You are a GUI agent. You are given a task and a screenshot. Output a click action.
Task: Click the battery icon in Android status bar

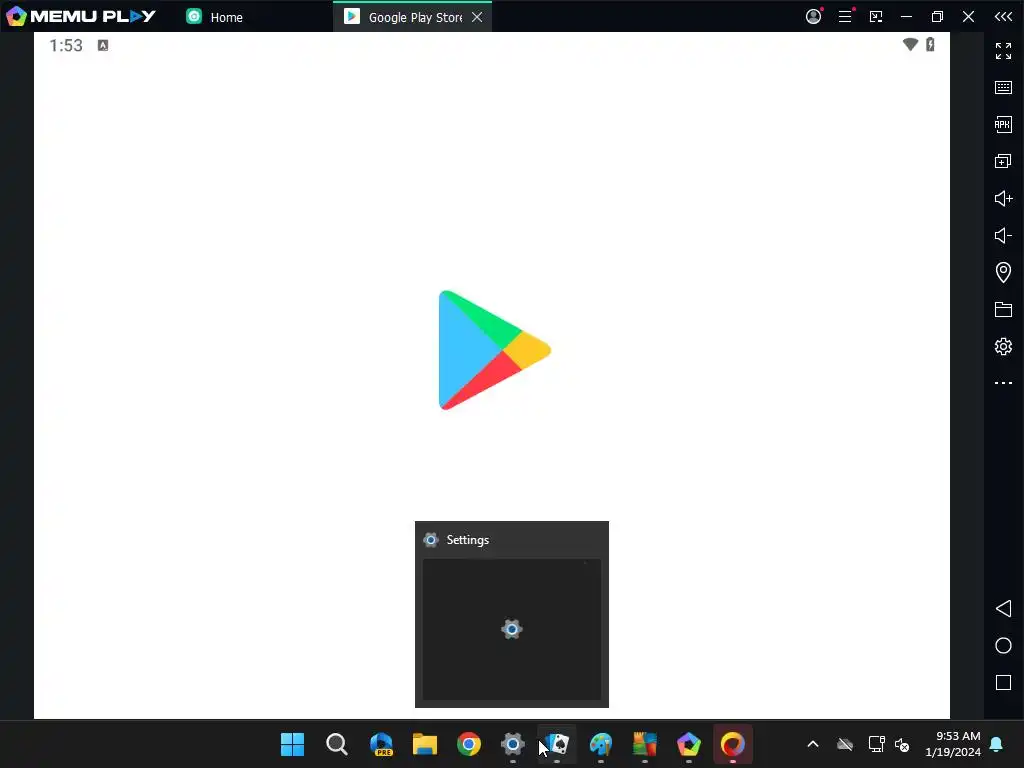click(931, 44)
